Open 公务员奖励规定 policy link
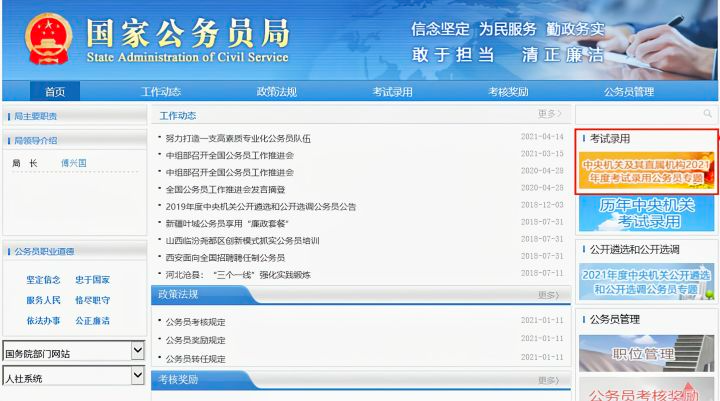Screen dimensions: 720x401 click(196, 340)
